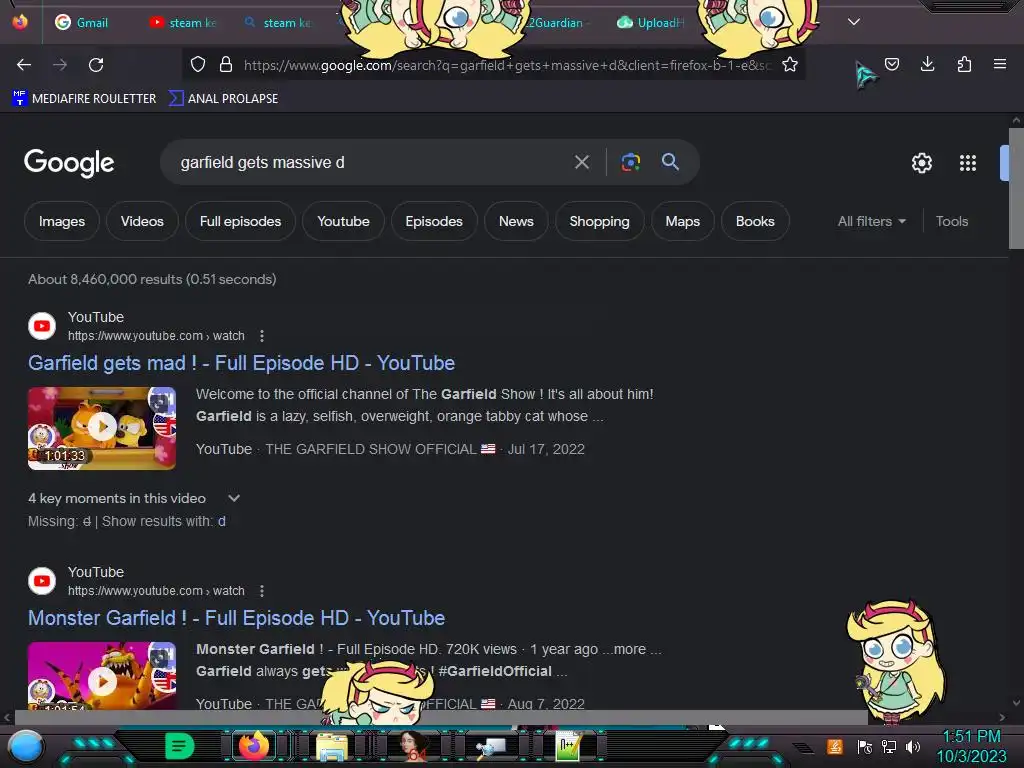Filter results by Videos
This screenshot has width=1024, height=768.
point(142,221)
